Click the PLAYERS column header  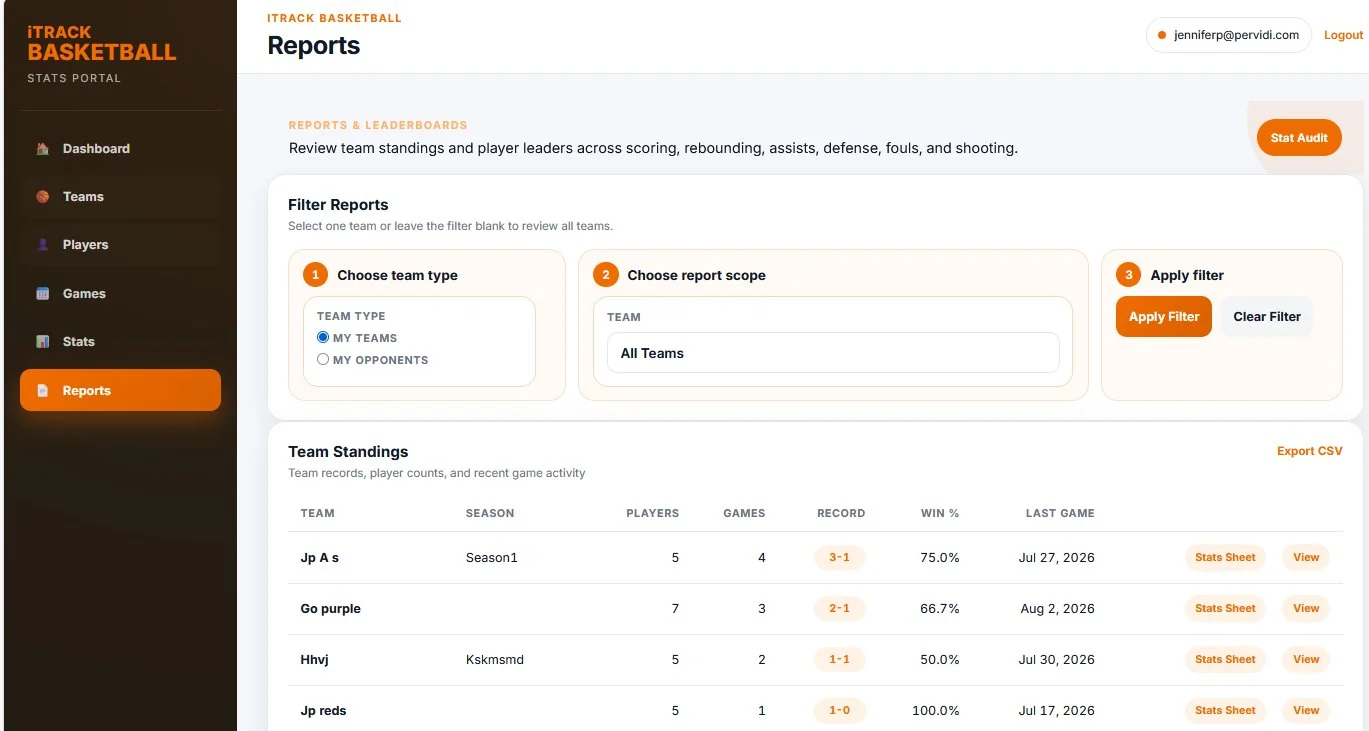point(652,513)
